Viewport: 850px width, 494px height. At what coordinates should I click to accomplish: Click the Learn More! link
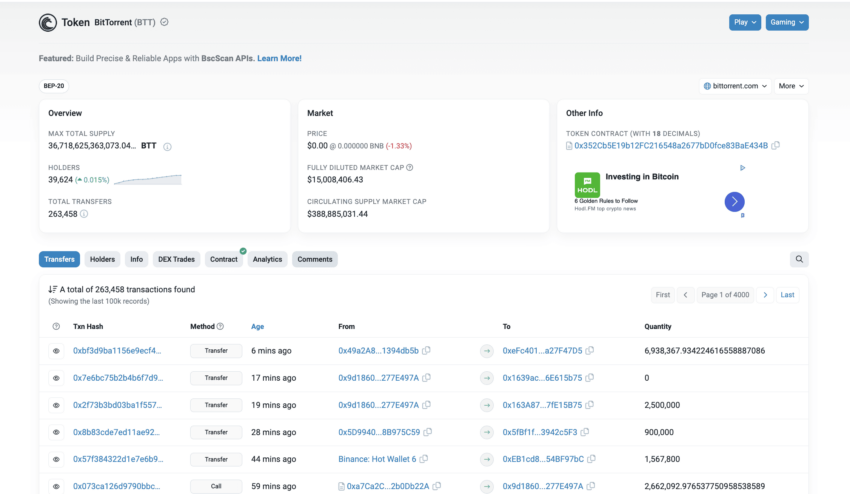coord(279,58)
